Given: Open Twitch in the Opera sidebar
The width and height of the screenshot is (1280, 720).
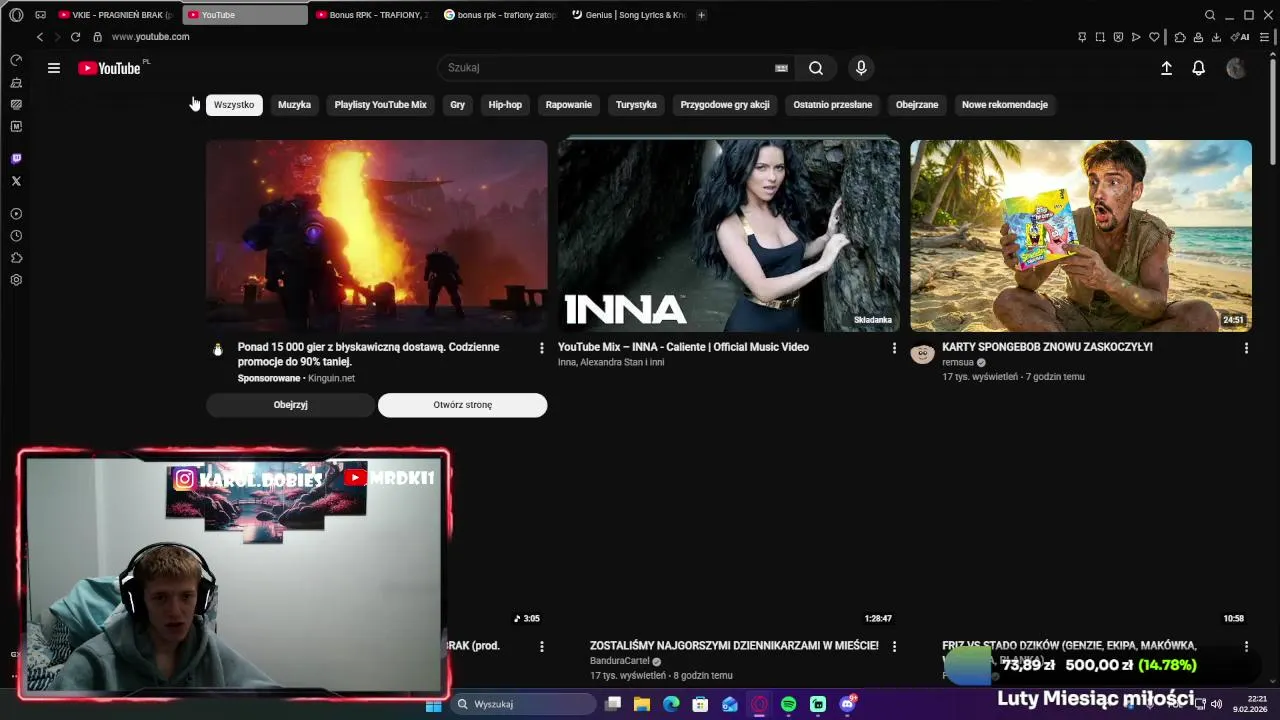Looking at the screenshot, I should (16, 159).
